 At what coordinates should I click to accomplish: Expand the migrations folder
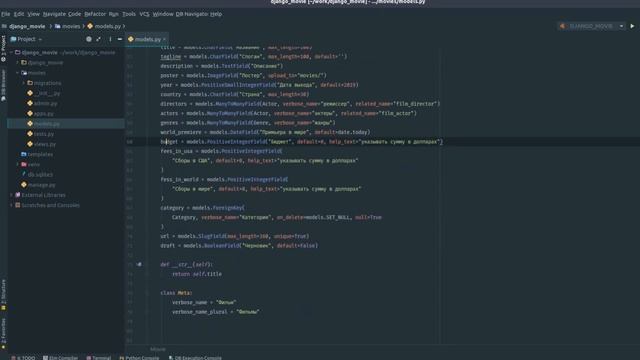coord(24,83)
